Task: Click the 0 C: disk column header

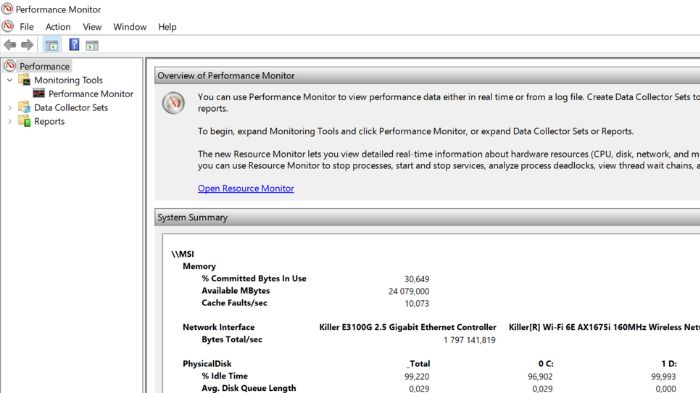Action: click(x=546, y=364)
